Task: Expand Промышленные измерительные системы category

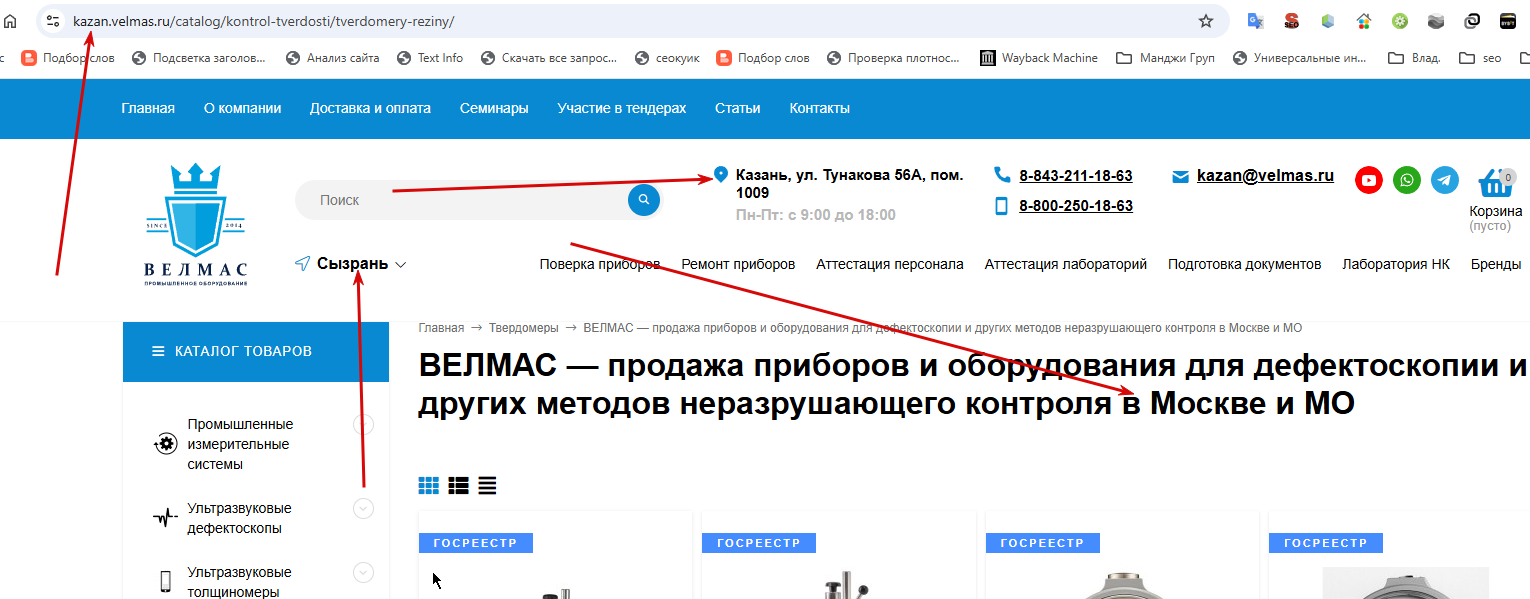Action: coord(364,425)
